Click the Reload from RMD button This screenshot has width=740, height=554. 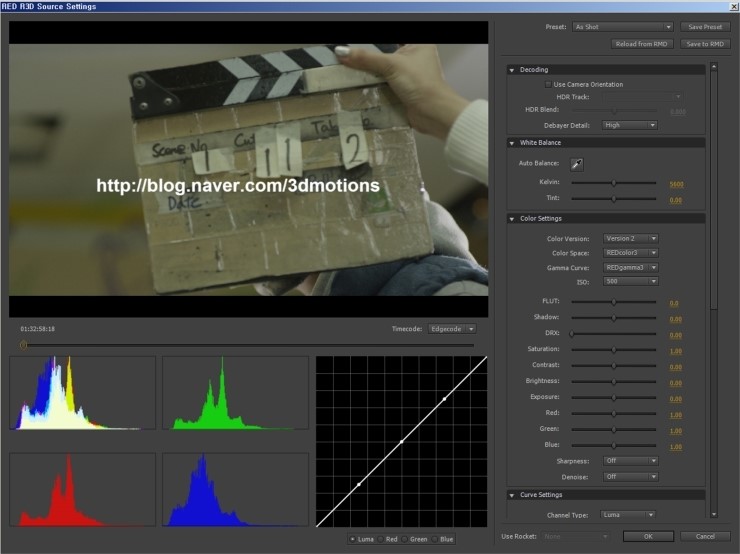641,44
